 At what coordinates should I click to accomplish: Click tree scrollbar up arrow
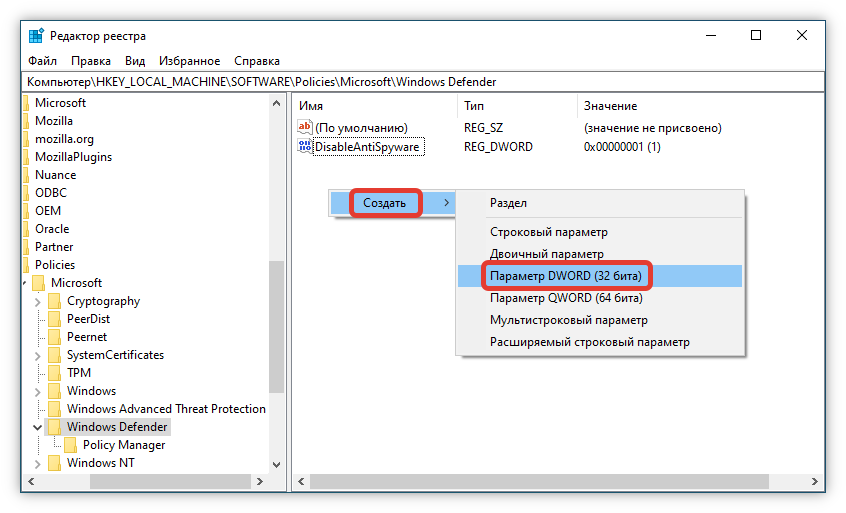[276, 103]
